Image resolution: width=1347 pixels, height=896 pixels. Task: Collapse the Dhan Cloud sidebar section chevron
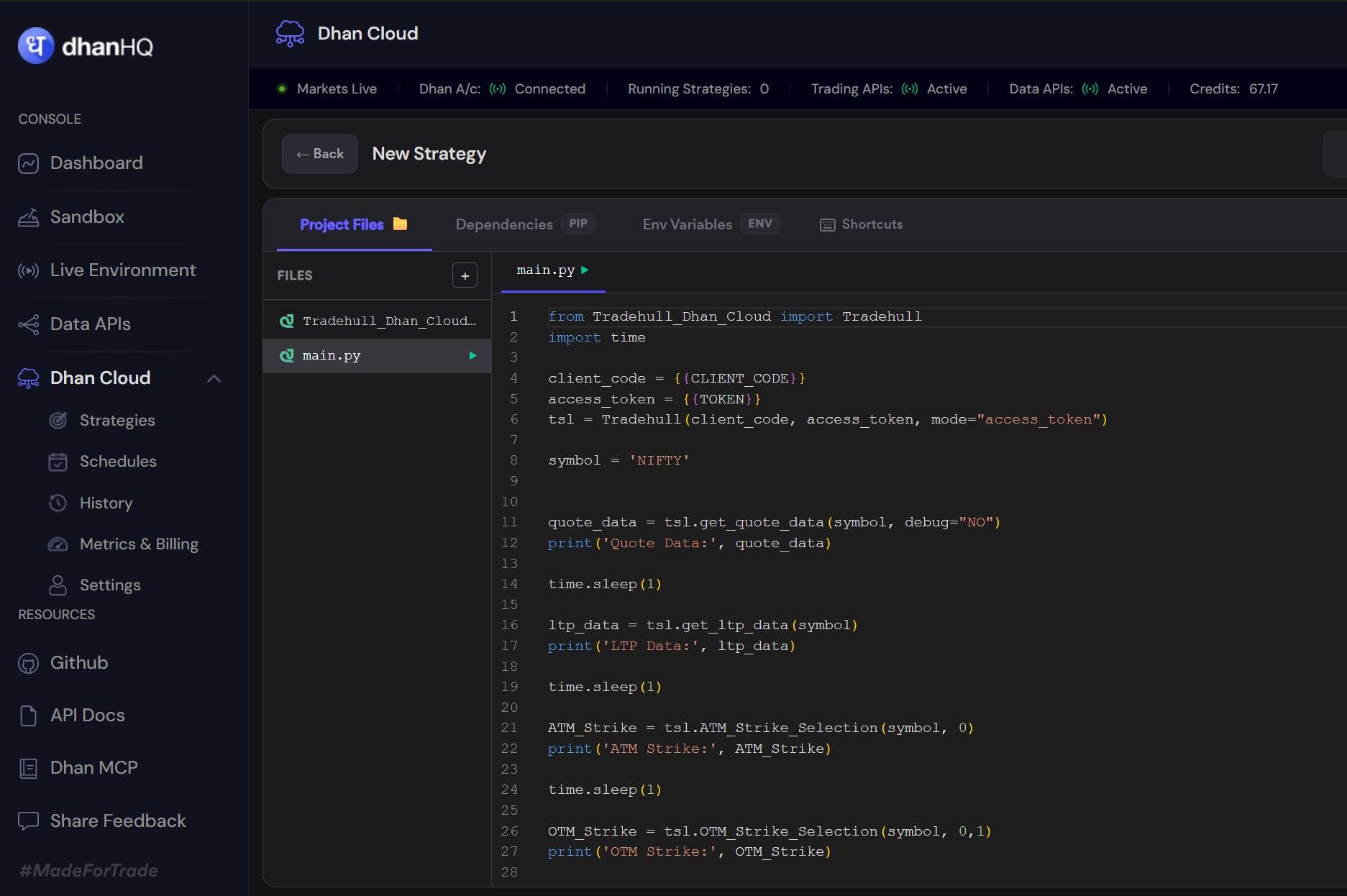click(214, 378)
